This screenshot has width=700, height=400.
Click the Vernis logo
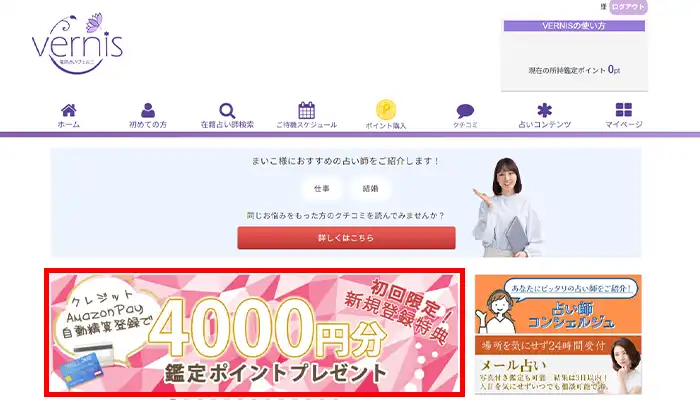coord(77,43)
